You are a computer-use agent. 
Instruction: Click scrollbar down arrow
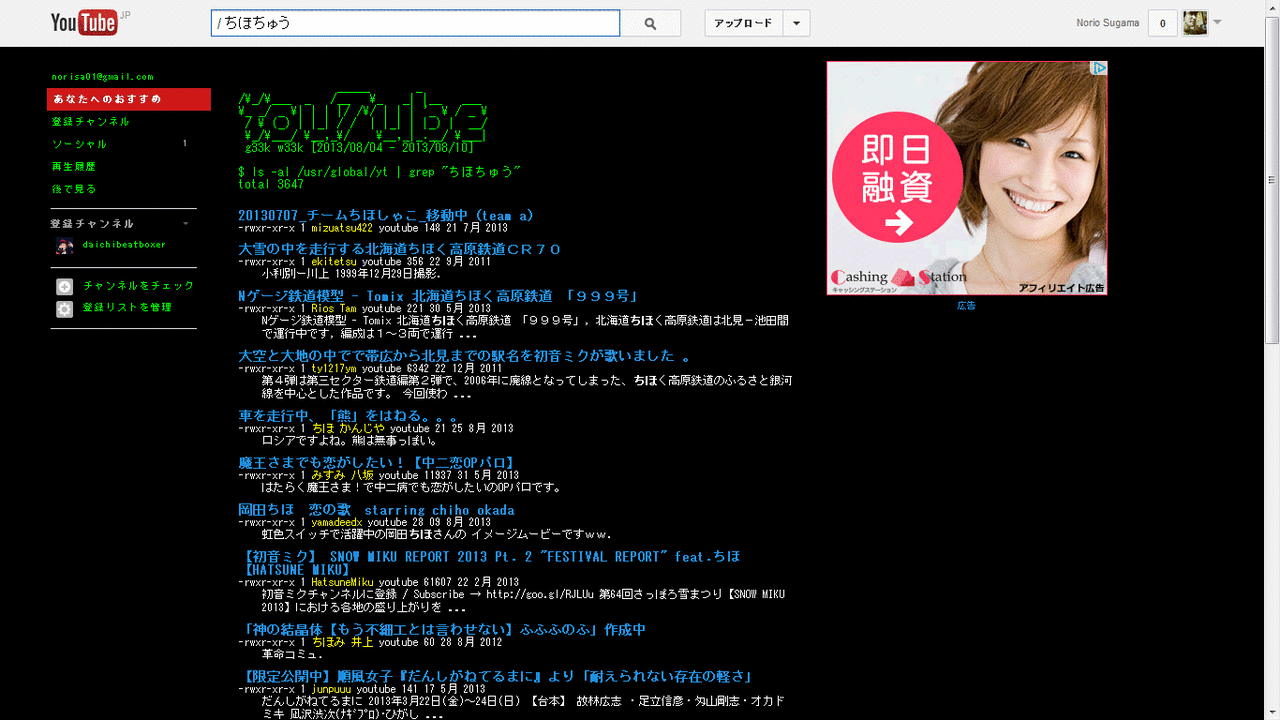pos(1272,712)
